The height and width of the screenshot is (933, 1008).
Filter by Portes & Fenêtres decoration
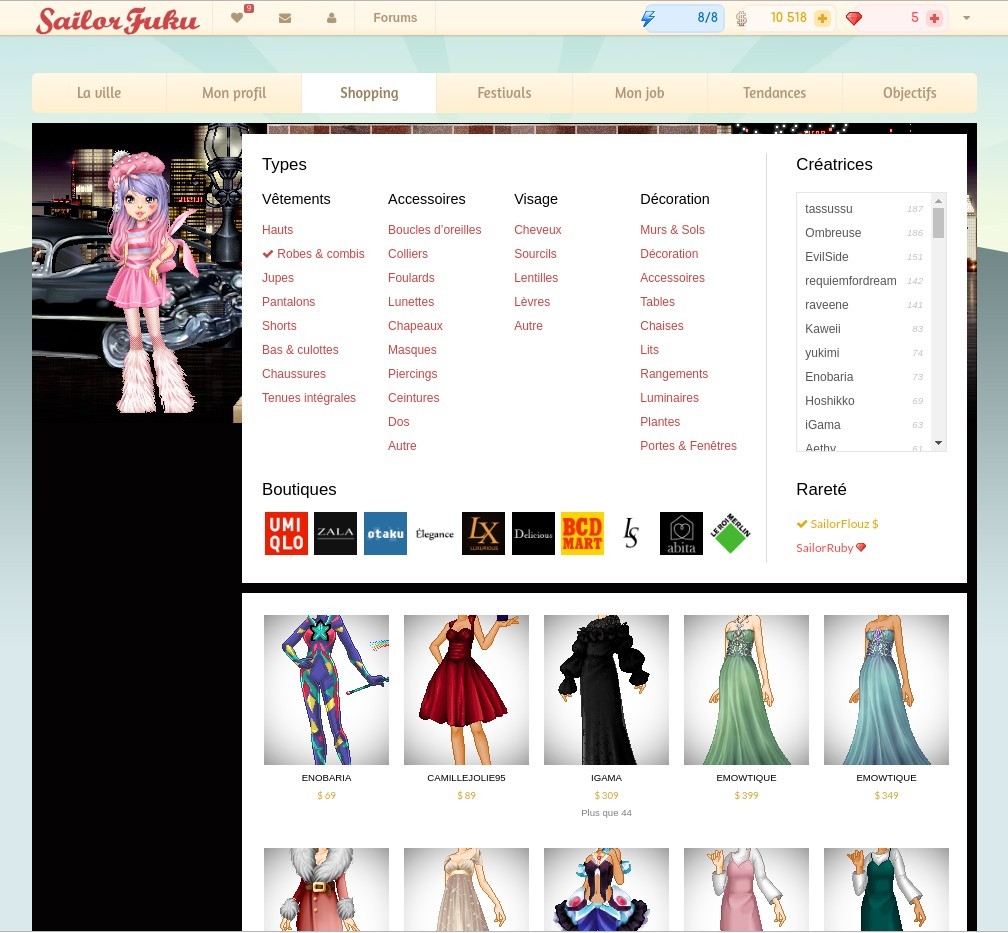pyautogui.click(x=688, y=446)
